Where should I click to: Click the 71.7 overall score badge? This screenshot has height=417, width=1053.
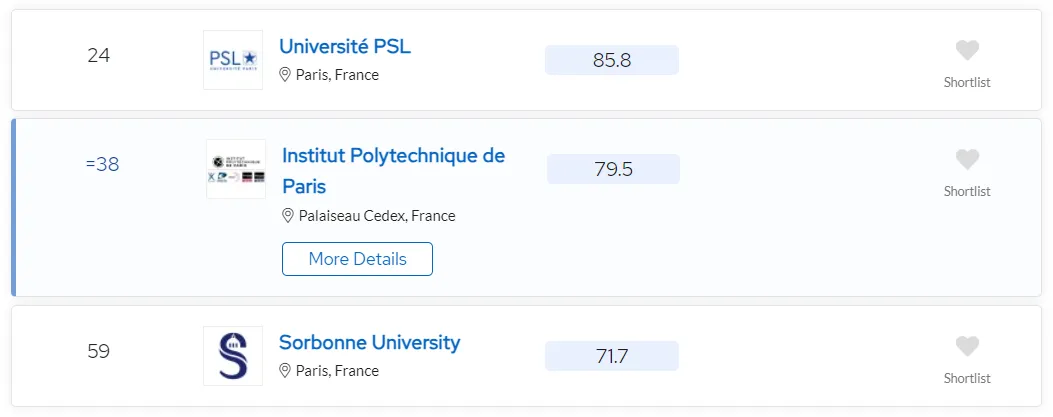click(612, 356)
